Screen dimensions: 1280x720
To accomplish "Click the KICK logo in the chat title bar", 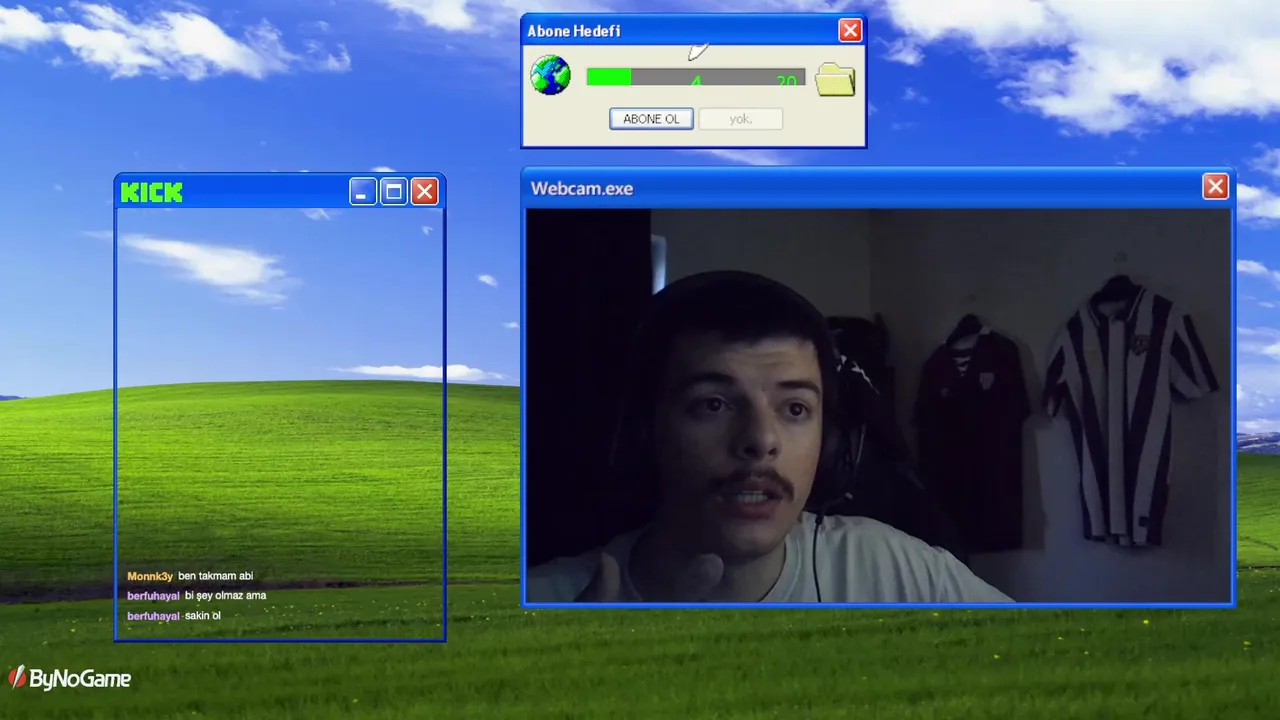I will pyautogui.click(x=152, y=192).
